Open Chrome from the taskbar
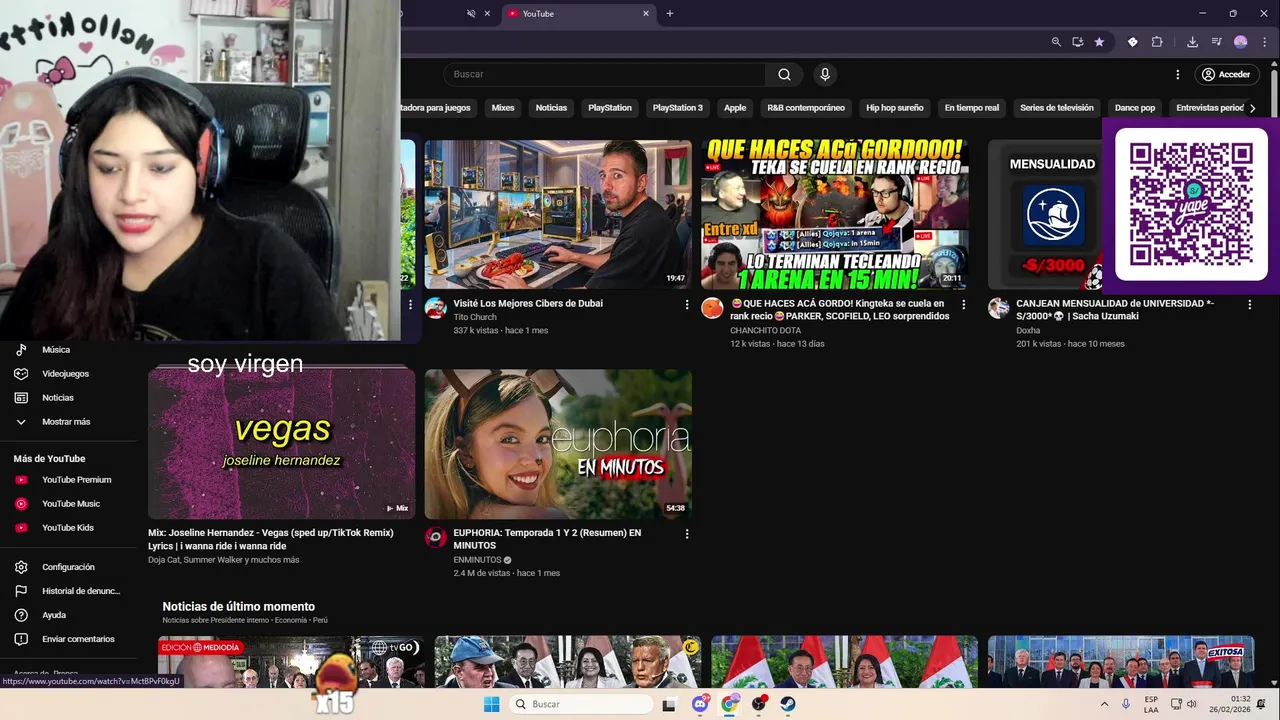 729,704
